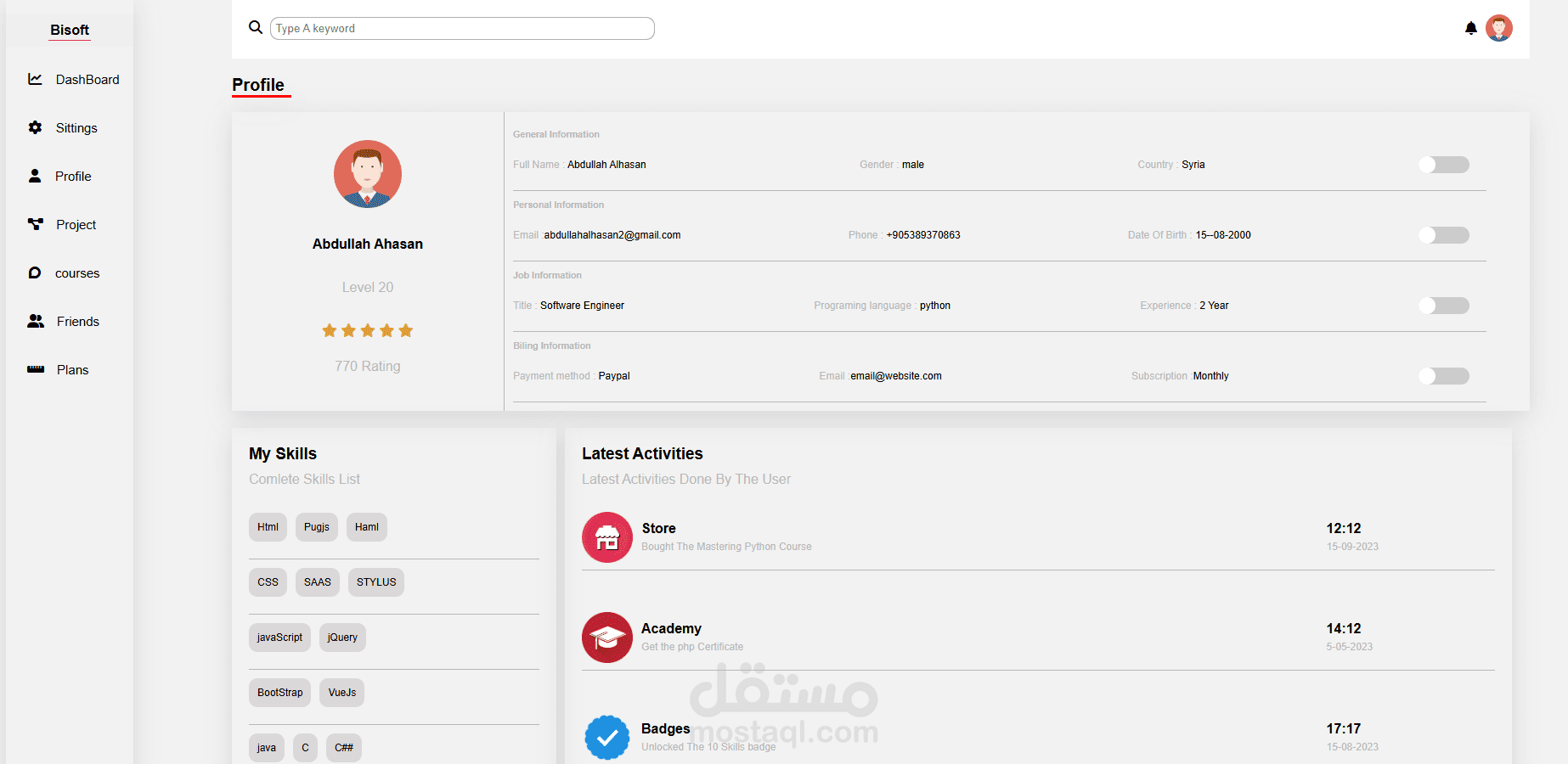Select the VueJs skill tag
Image resolution: width=1568 pixels, height=764 pixels.
point(342,693)
